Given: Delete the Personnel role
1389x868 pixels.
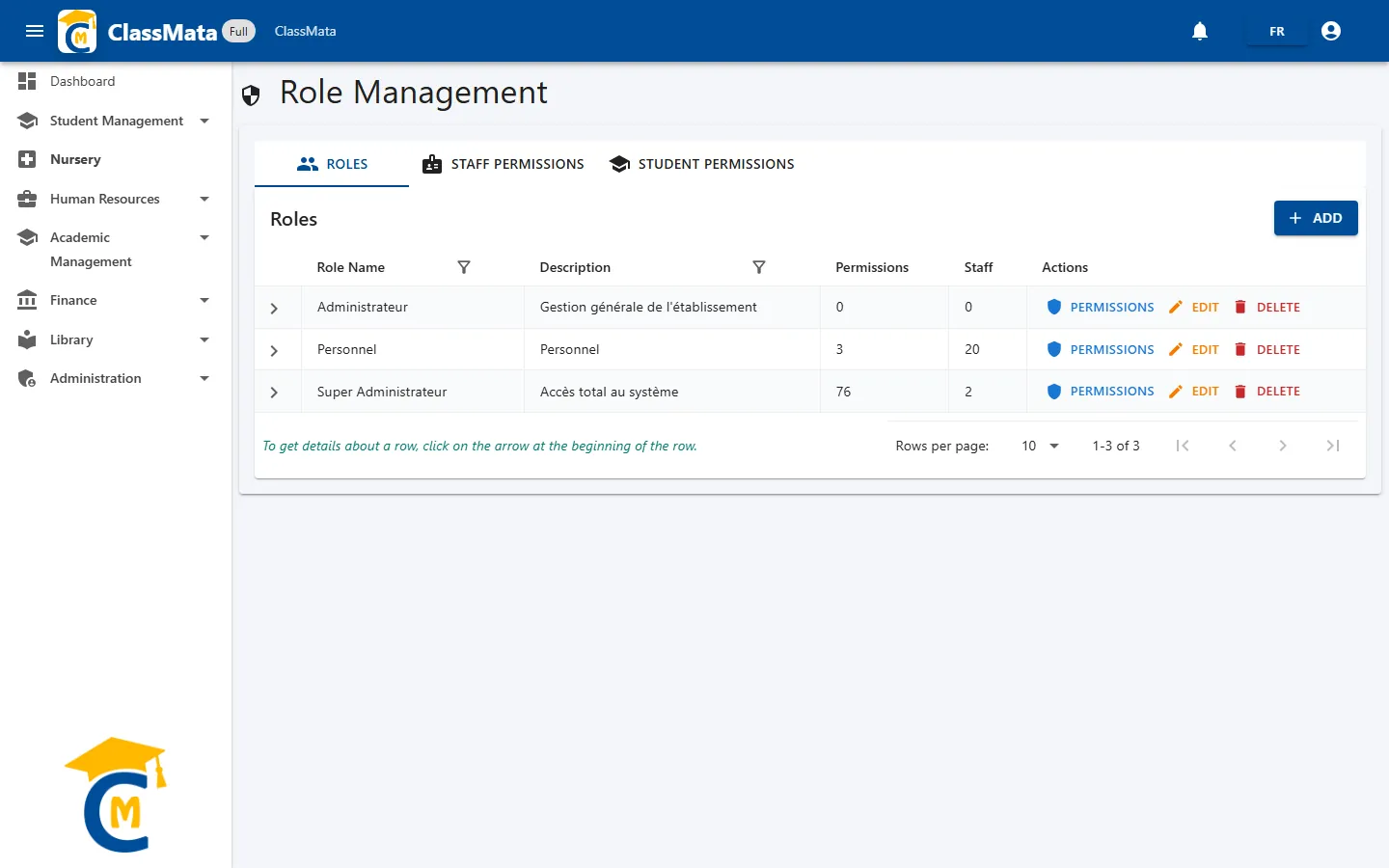Looking at the screenshot, I should (x=1267, y=349).
